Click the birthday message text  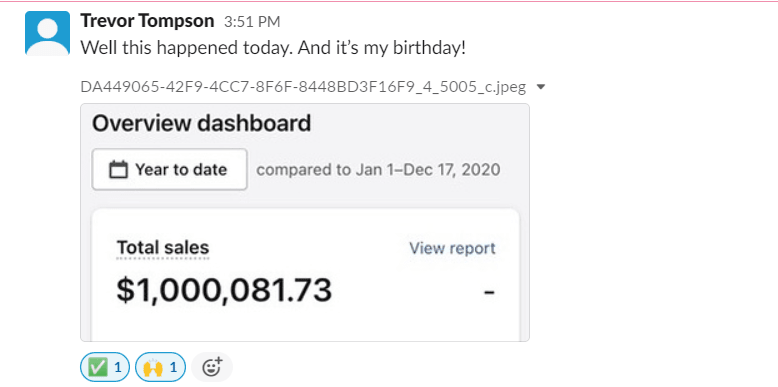pyautogui.click(x=273, y=48)
